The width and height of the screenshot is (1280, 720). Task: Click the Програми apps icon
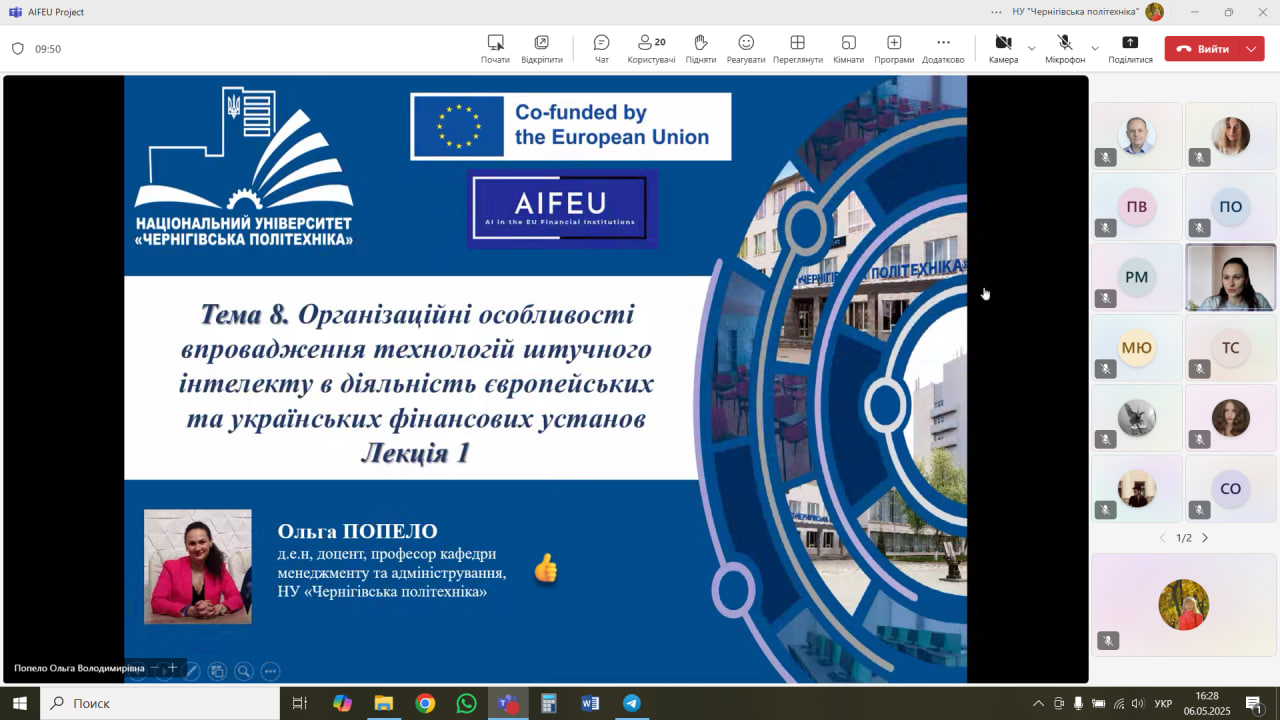(x=894, y=48)
